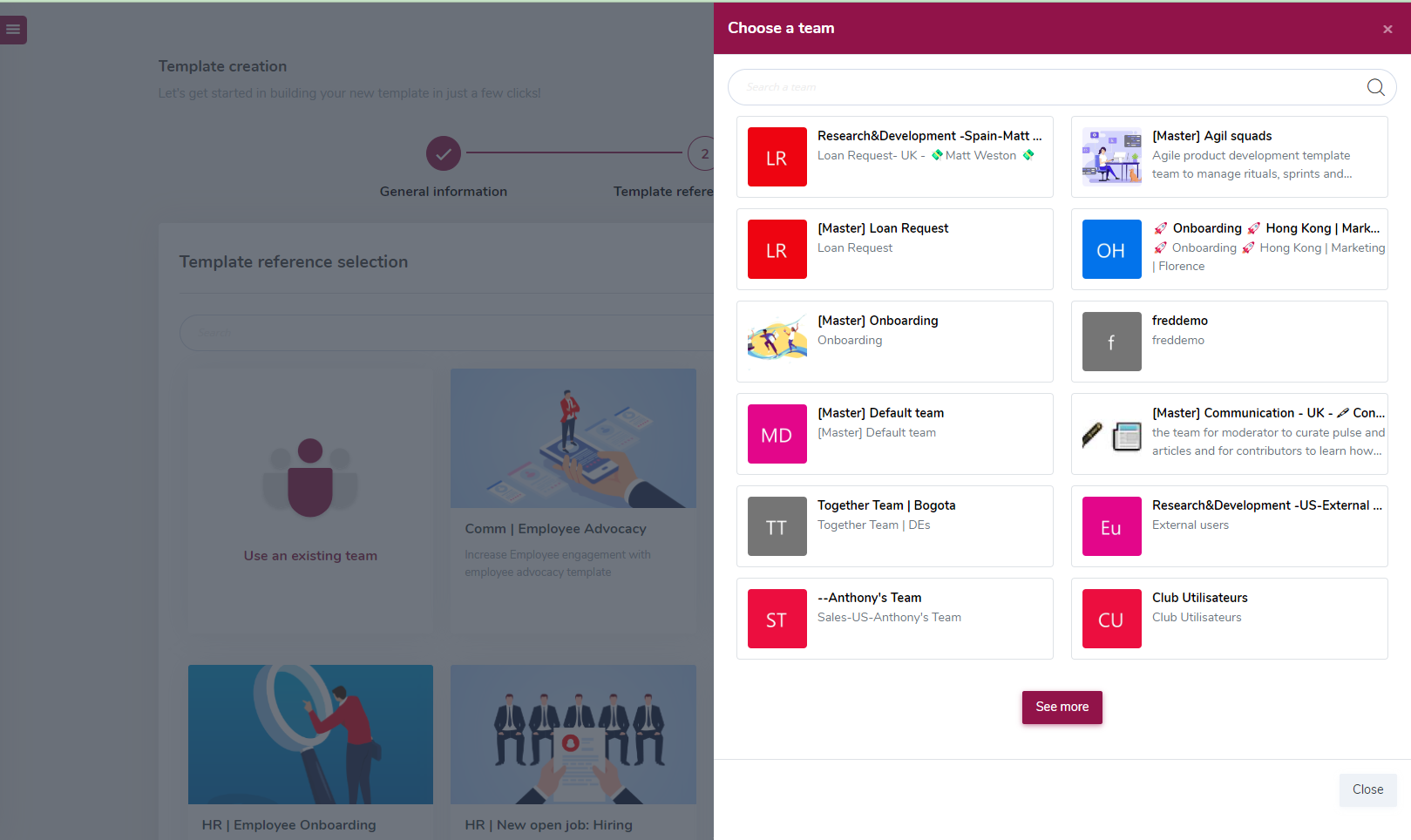Click the Close button at panel bottom

[x=1367, y=789]
